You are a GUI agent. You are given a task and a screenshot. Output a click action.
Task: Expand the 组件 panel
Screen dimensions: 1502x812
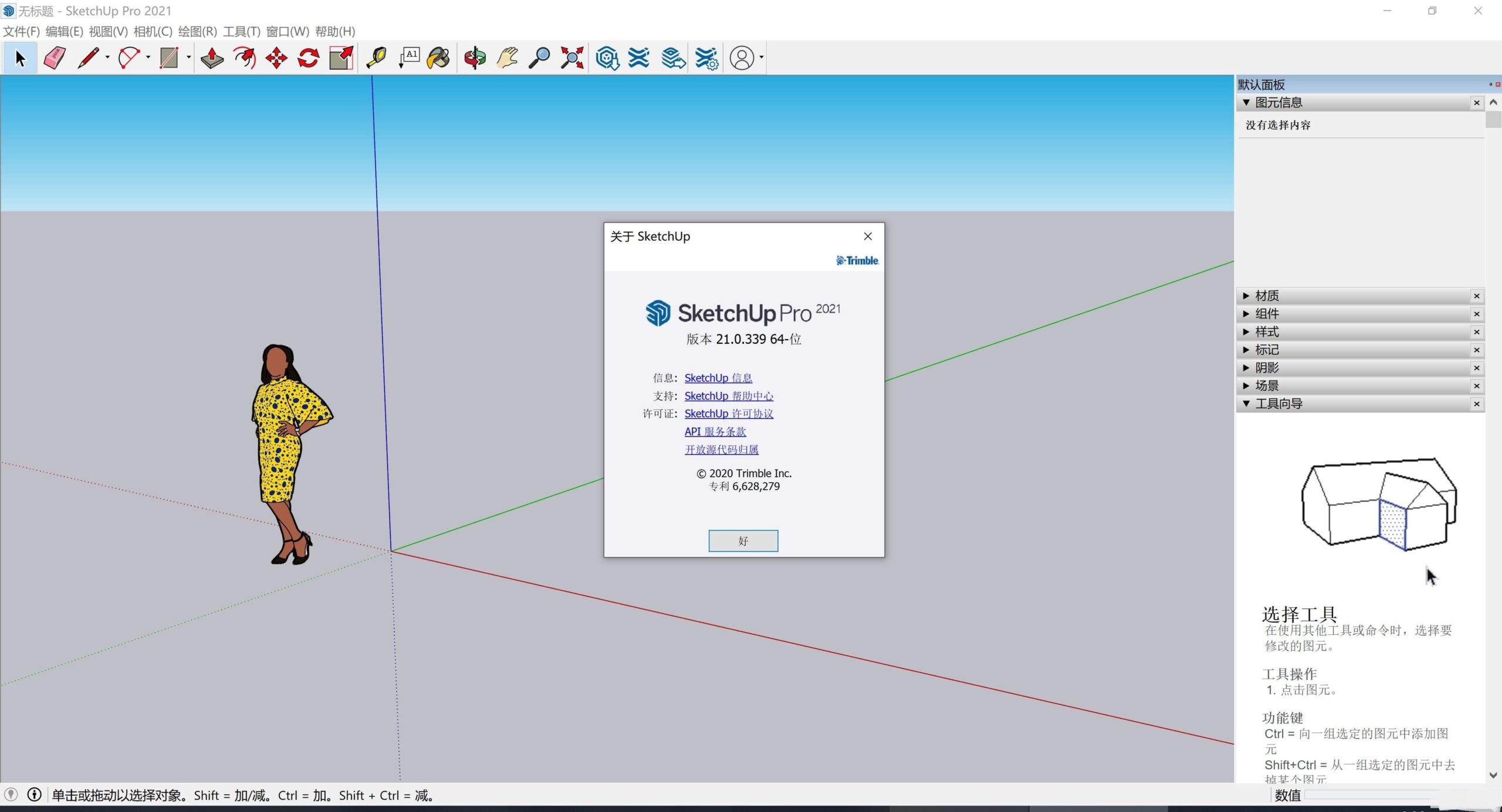point(1246,314)
